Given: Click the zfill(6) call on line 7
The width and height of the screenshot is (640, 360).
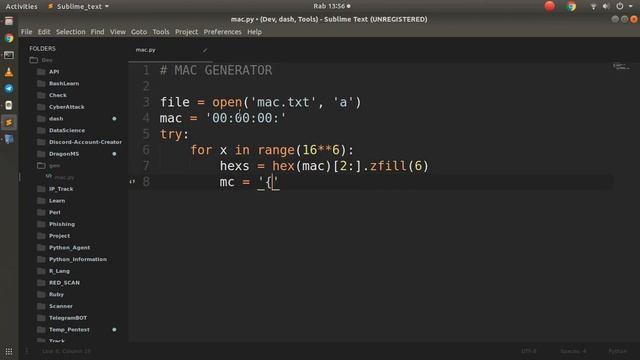Looking at the screenshot, I should pos(399,166).
